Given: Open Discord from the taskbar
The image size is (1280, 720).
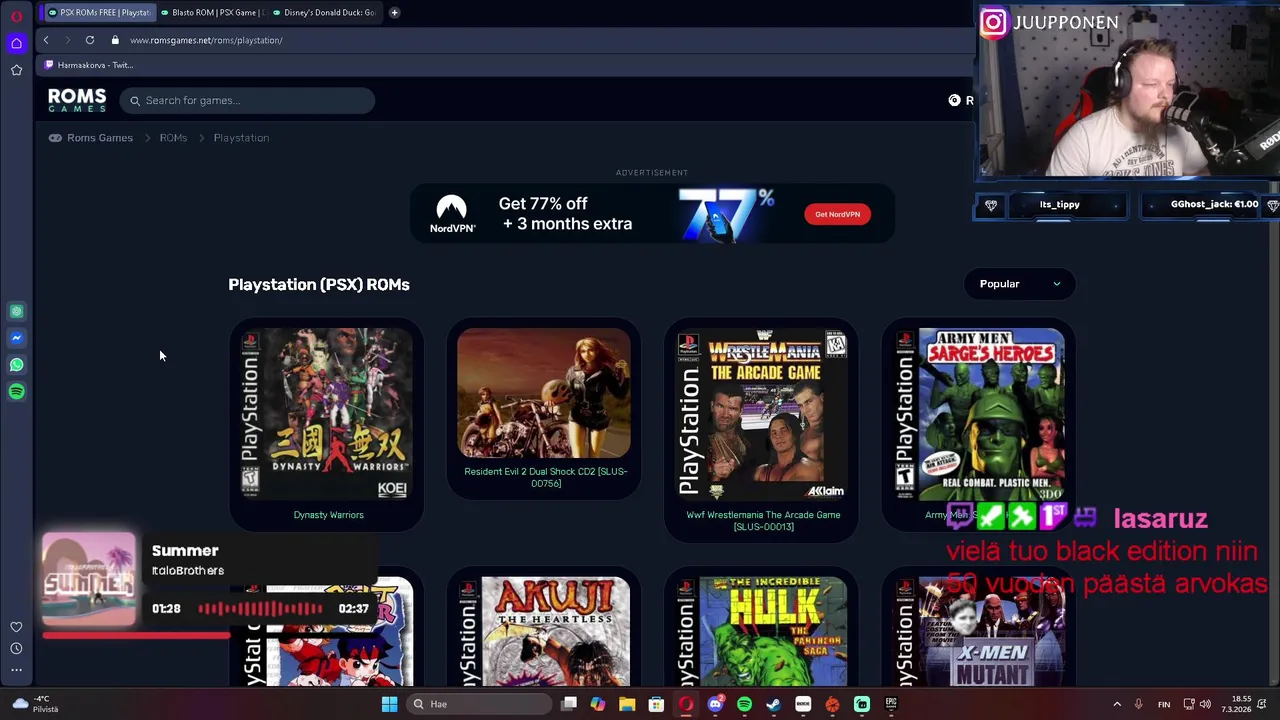Looking at the screenshot, I should pos(715,704).
